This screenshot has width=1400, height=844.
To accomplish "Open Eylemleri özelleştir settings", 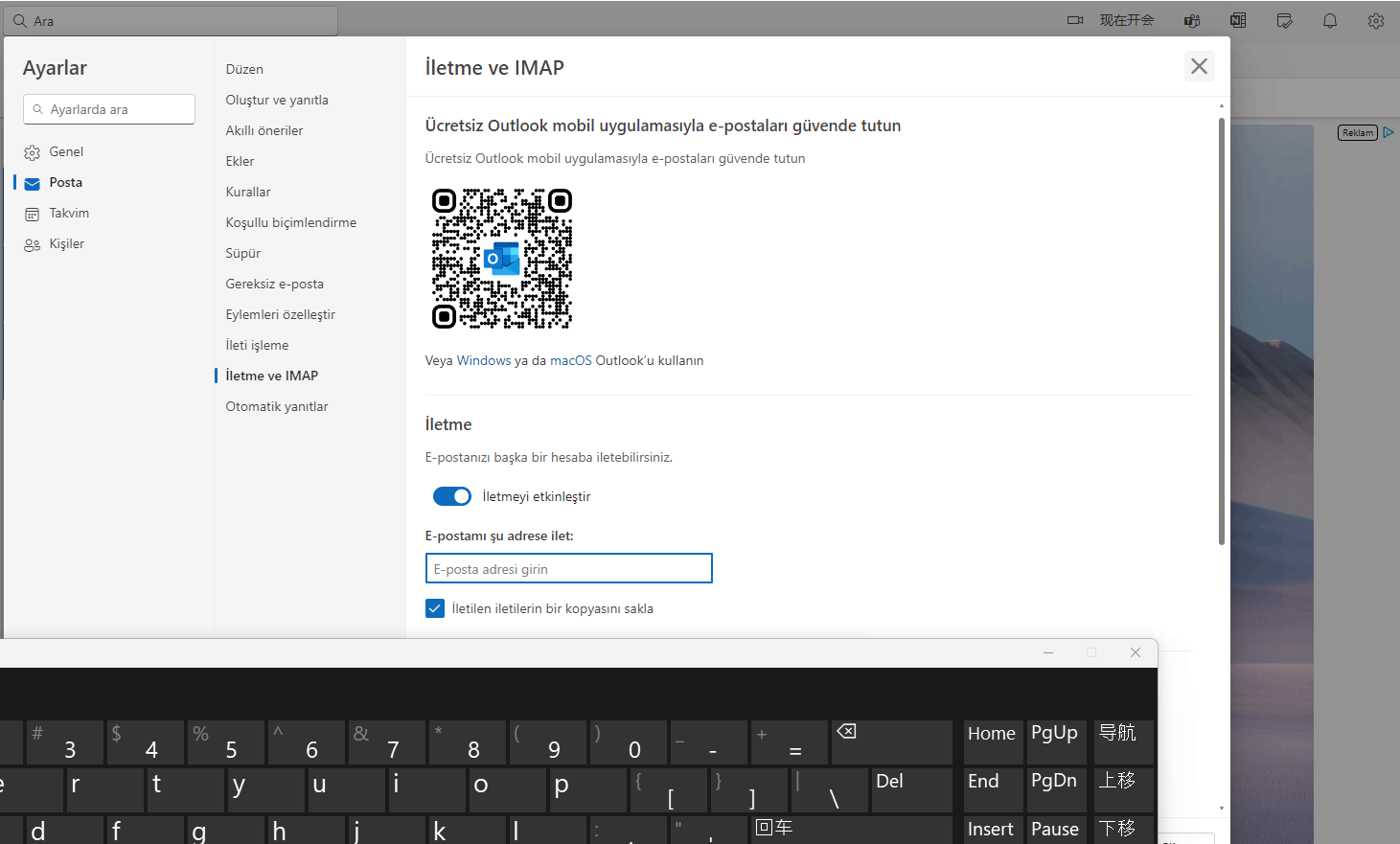I will (x=281, y=314).
